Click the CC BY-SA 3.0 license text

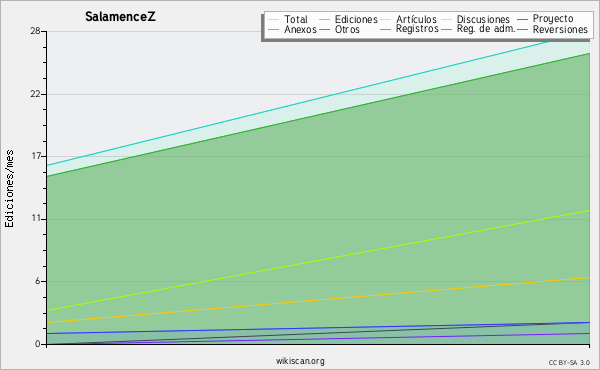(x=569, y=363)
